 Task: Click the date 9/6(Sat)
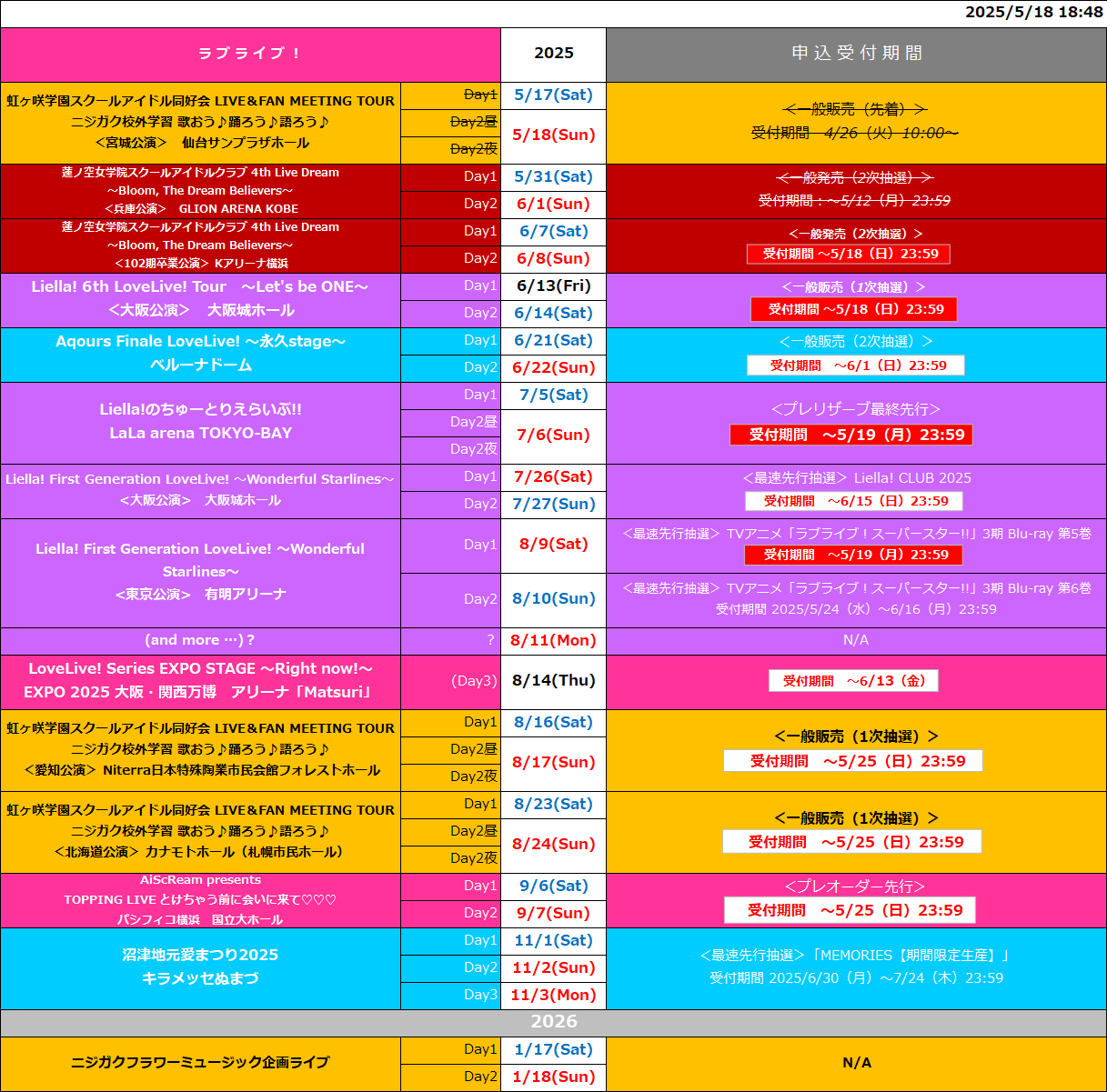tap(553, 887)
